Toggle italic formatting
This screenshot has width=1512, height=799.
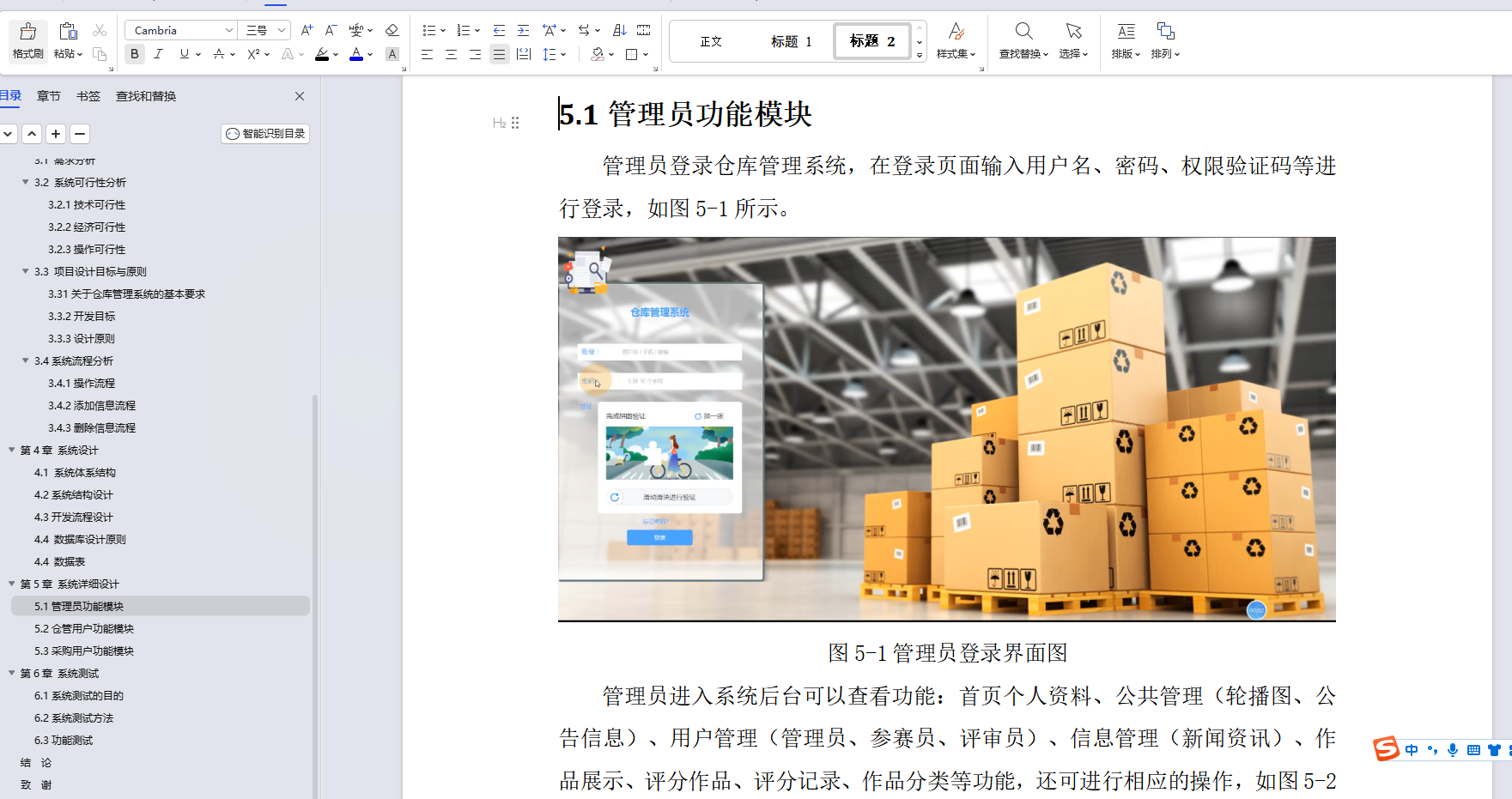[158, 53]
